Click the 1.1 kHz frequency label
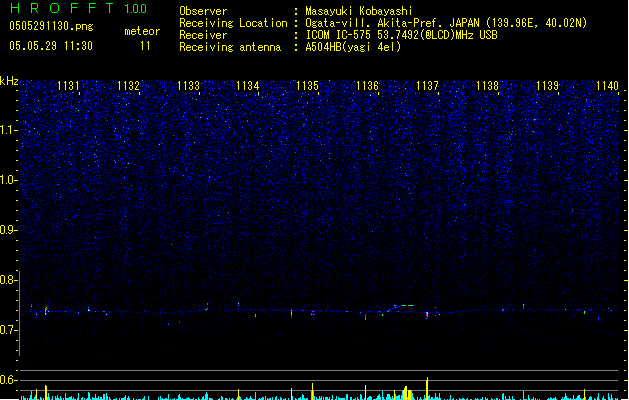This screenshot has width=629, height=400. (x=8, y=130)
